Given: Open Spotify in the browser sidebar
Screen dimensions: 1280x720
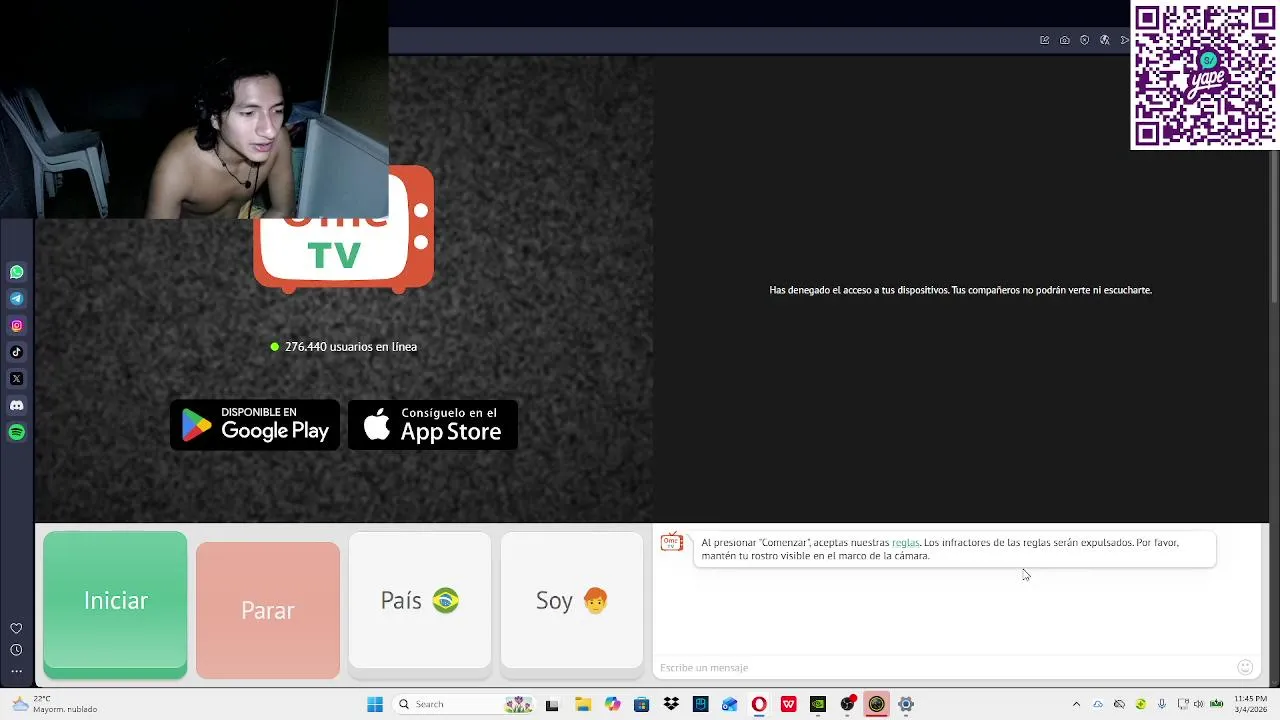Looking at the screenshot, I should point(17,432).
